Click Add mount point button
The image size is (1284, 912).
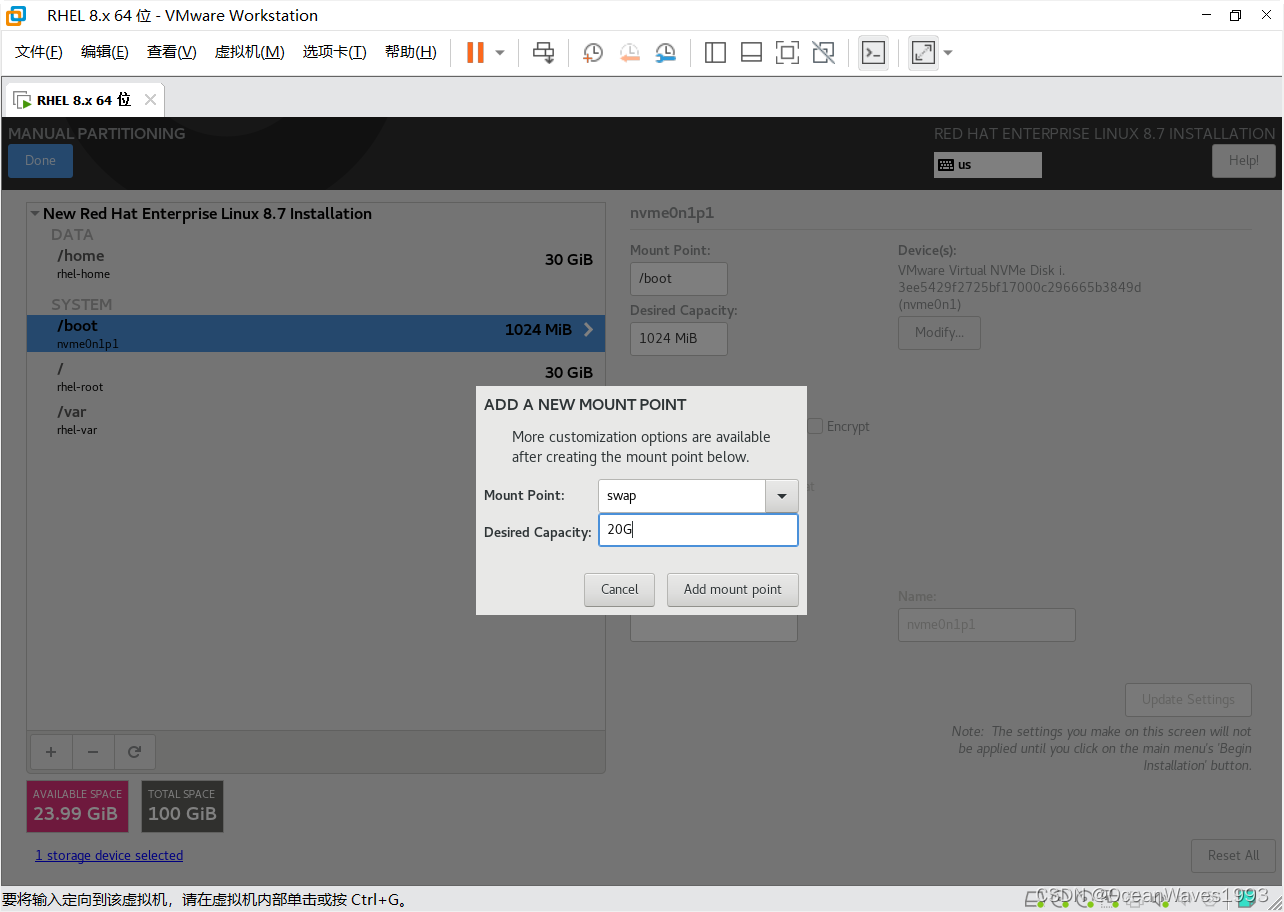[733, 590]
